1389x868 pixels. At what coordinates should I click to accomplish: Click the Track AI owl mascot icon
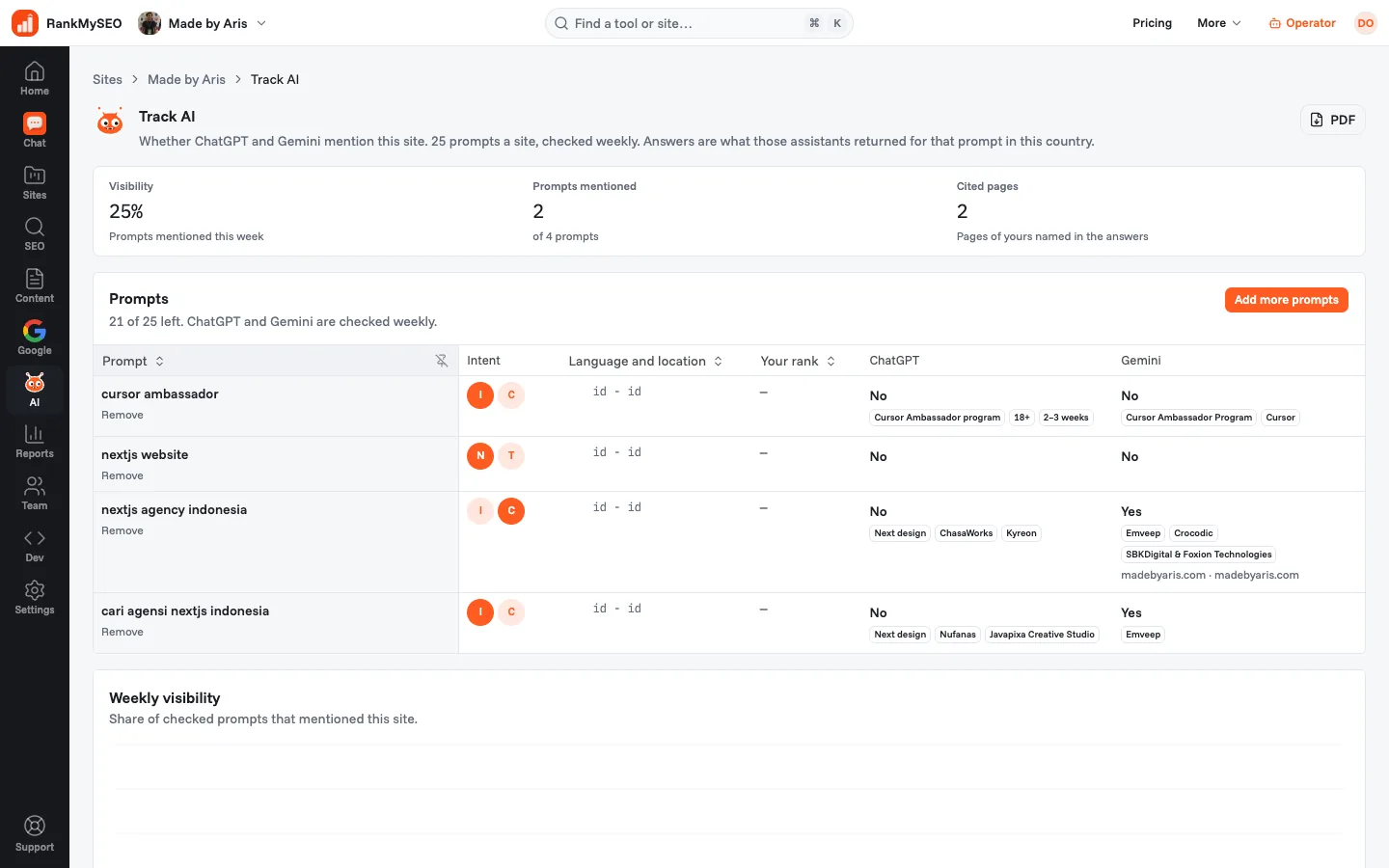click(110, 122)
